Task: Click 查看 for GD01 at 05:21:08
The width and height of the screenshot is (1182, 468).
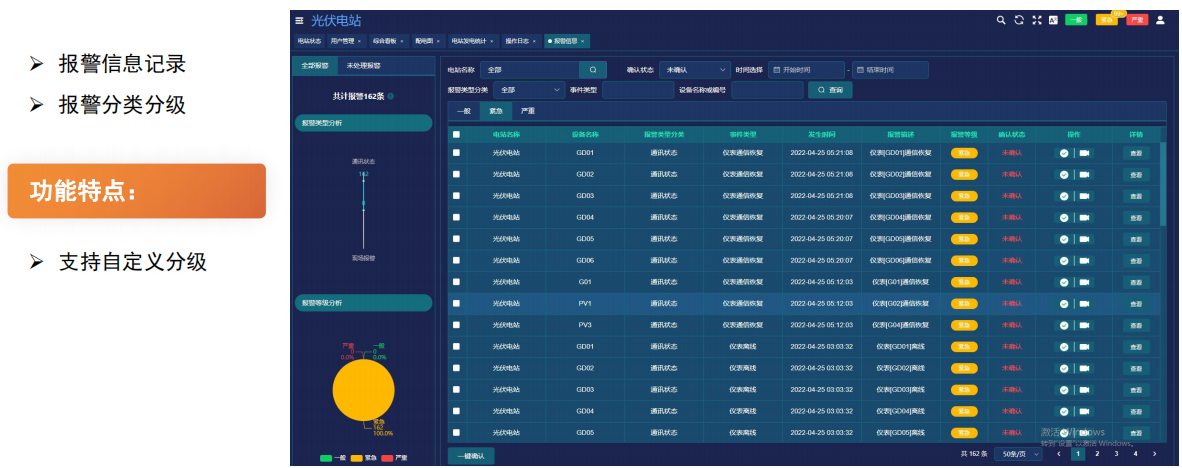Action: (x=1136, y=153)
